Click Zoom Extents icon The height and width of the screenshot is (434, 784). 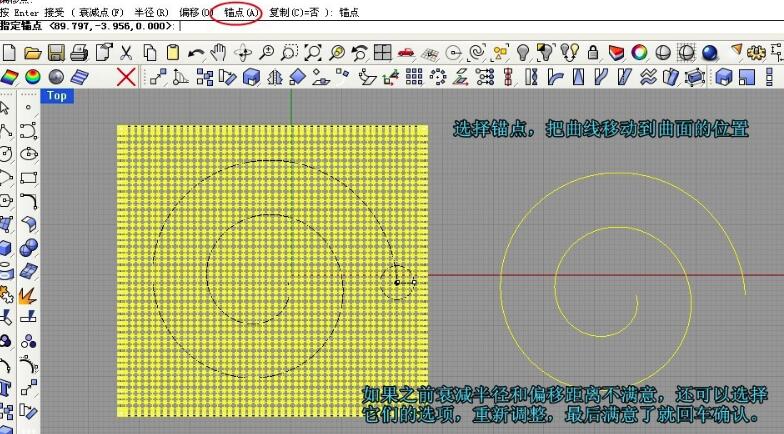click(x=313, y=52)
